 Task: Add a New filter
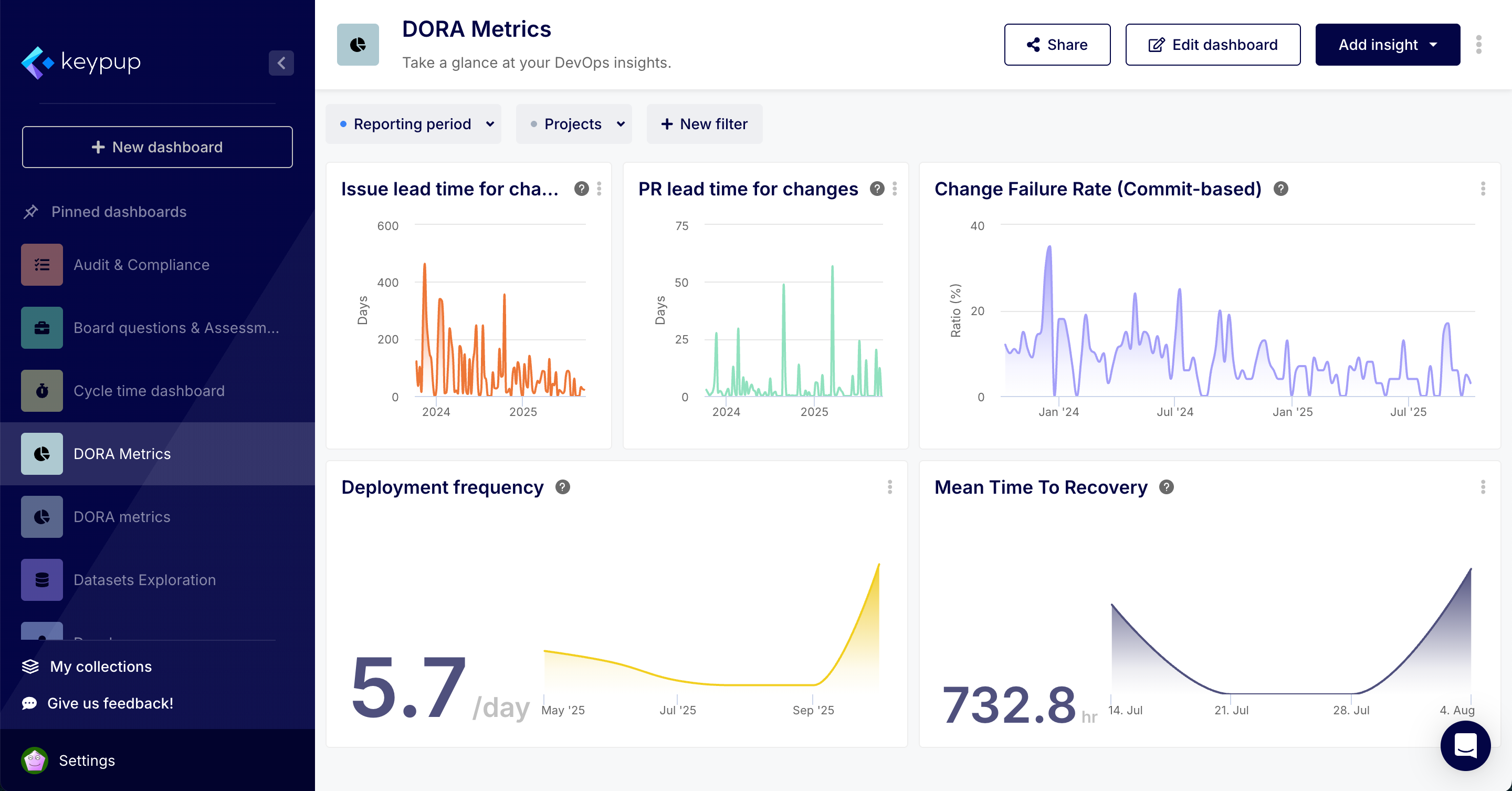(703, 124)
